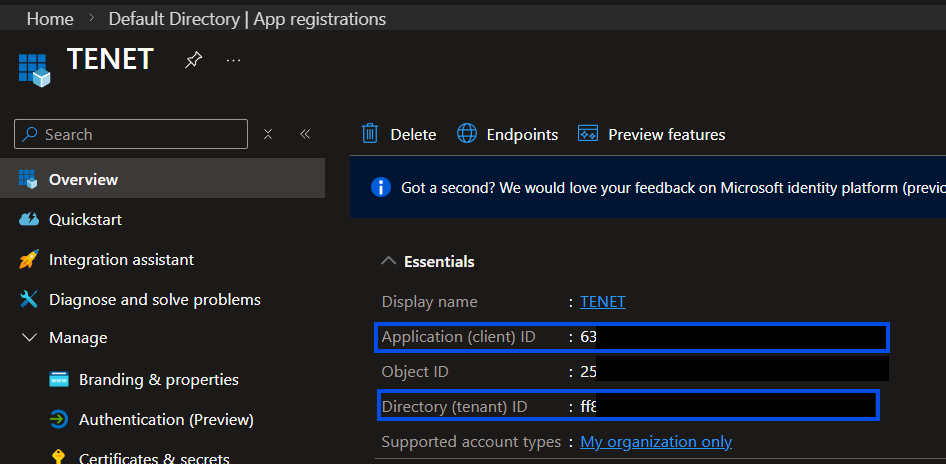Click the Preview features icon
This screenshot has height=464, width=946.
tap(588, 133)
